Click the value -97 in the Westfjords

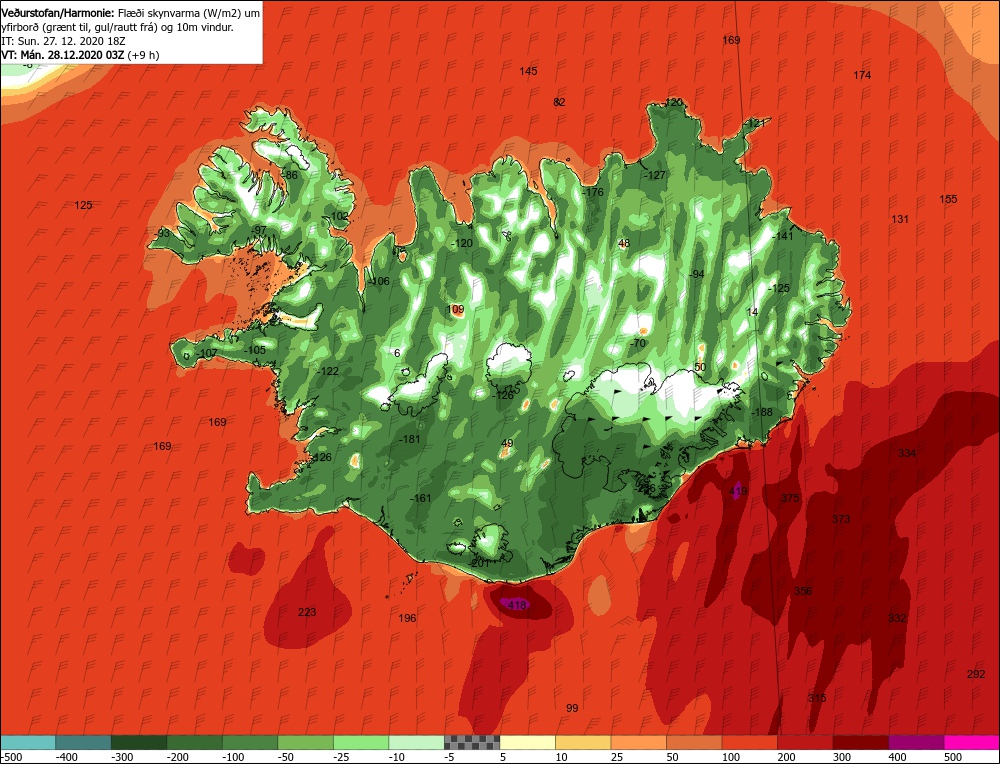pos(258,230)
